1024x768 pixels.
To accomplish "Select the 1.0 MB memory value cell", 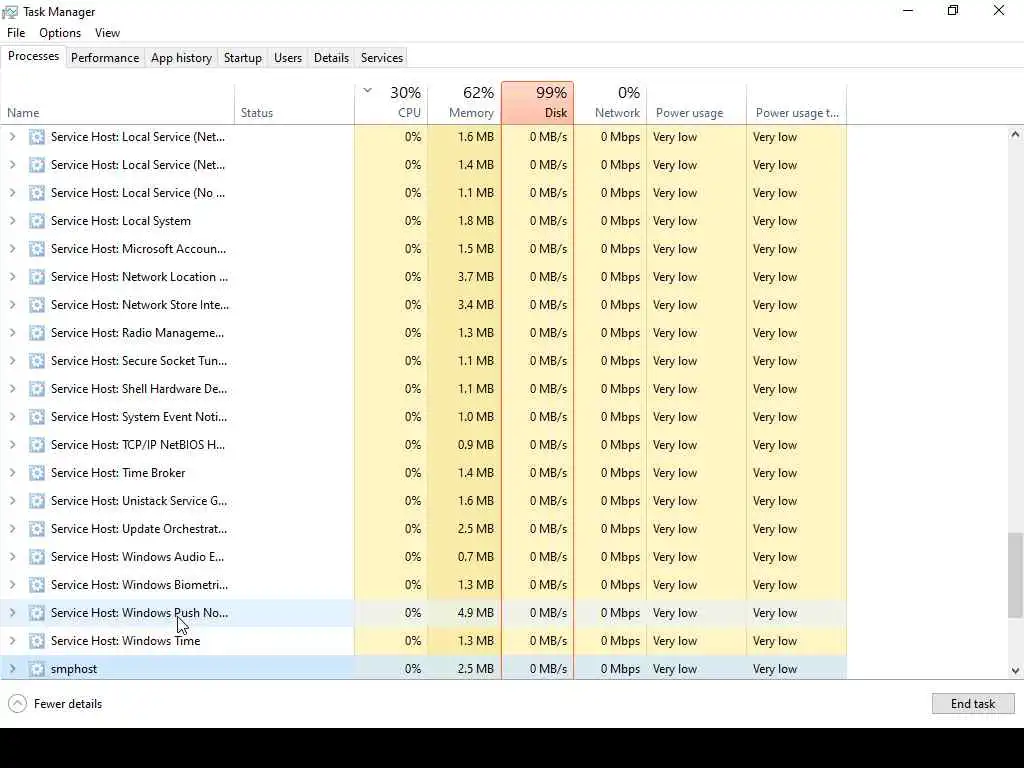I will (464, 417).
